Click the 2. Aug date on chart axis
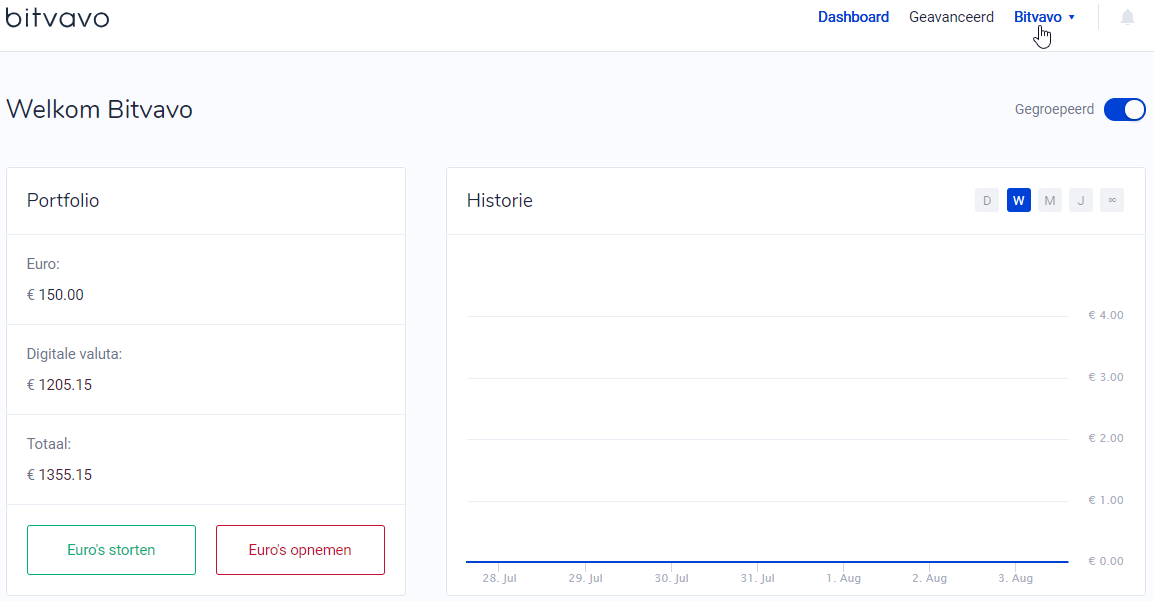This screenshot has height=601, width=1154. coord(930,578)
